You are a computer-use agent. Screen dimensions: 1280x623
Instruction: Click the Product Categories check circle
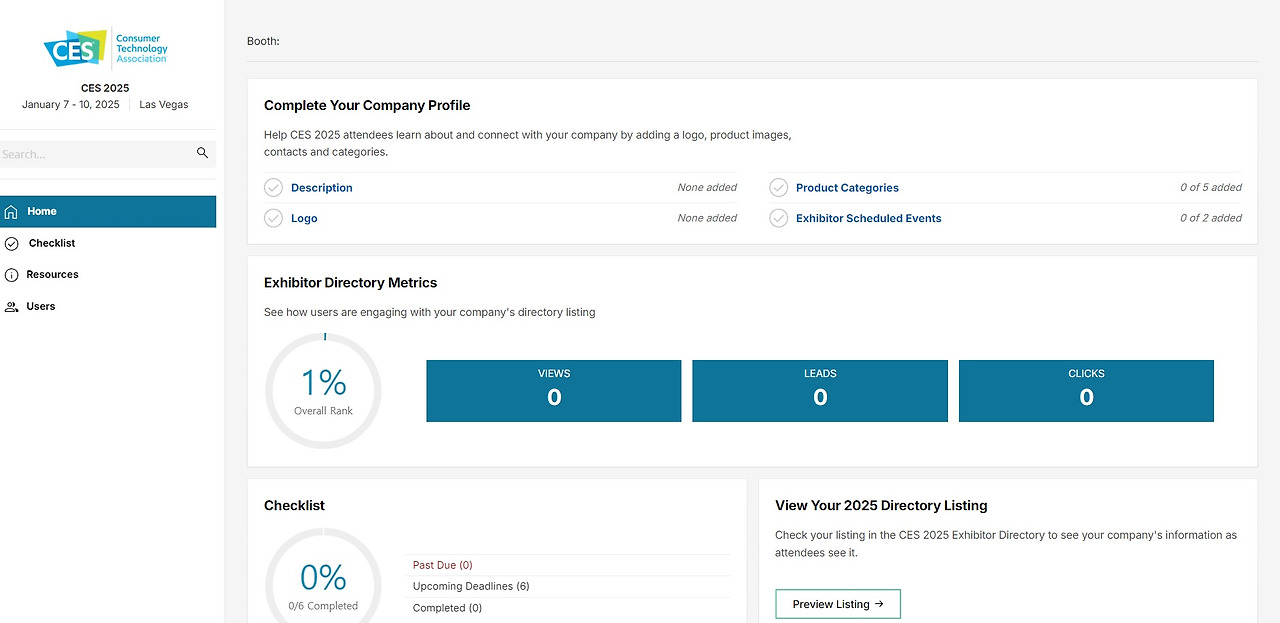[778, 188]
